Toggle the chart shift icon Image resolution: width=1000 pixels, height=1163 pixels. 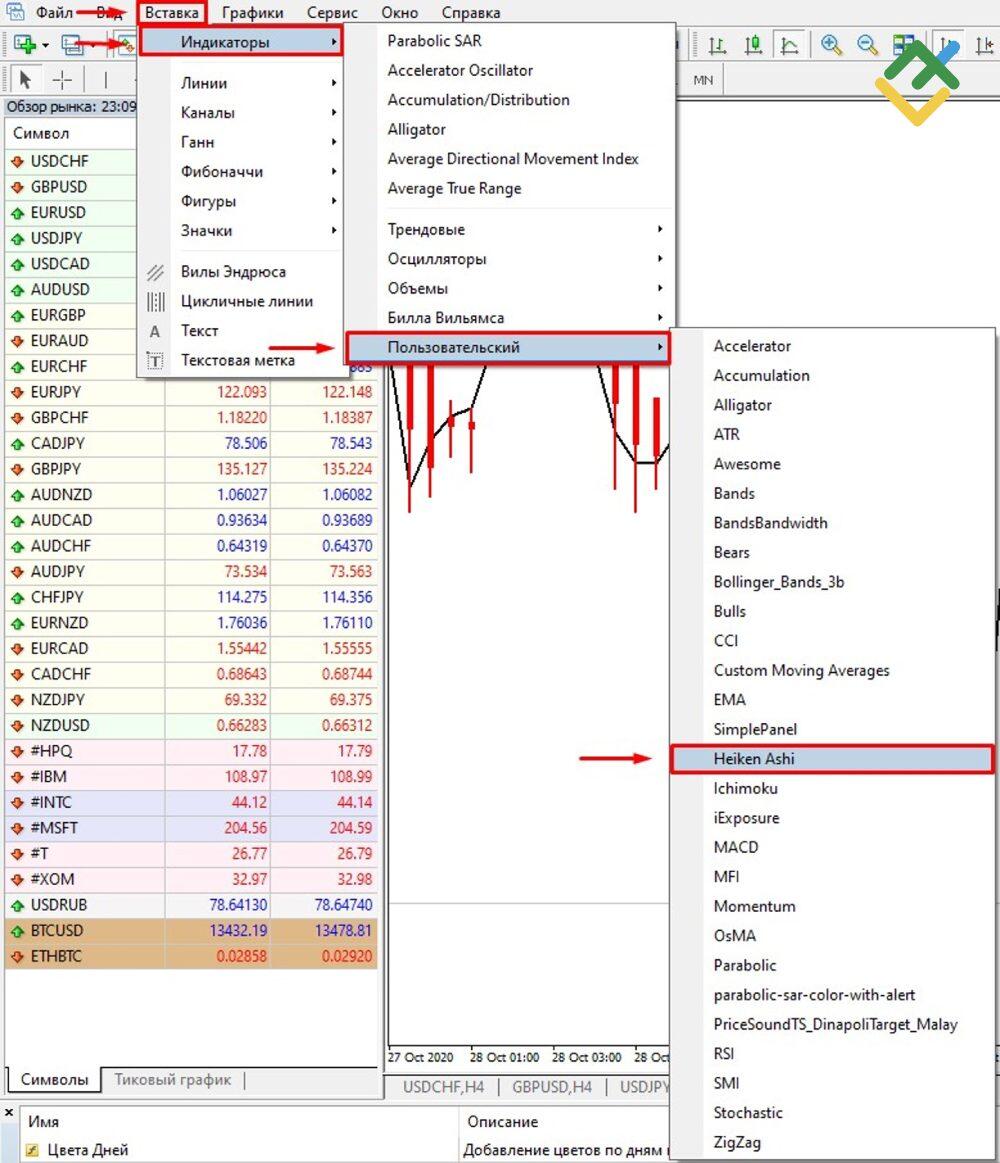coord(984,45)
